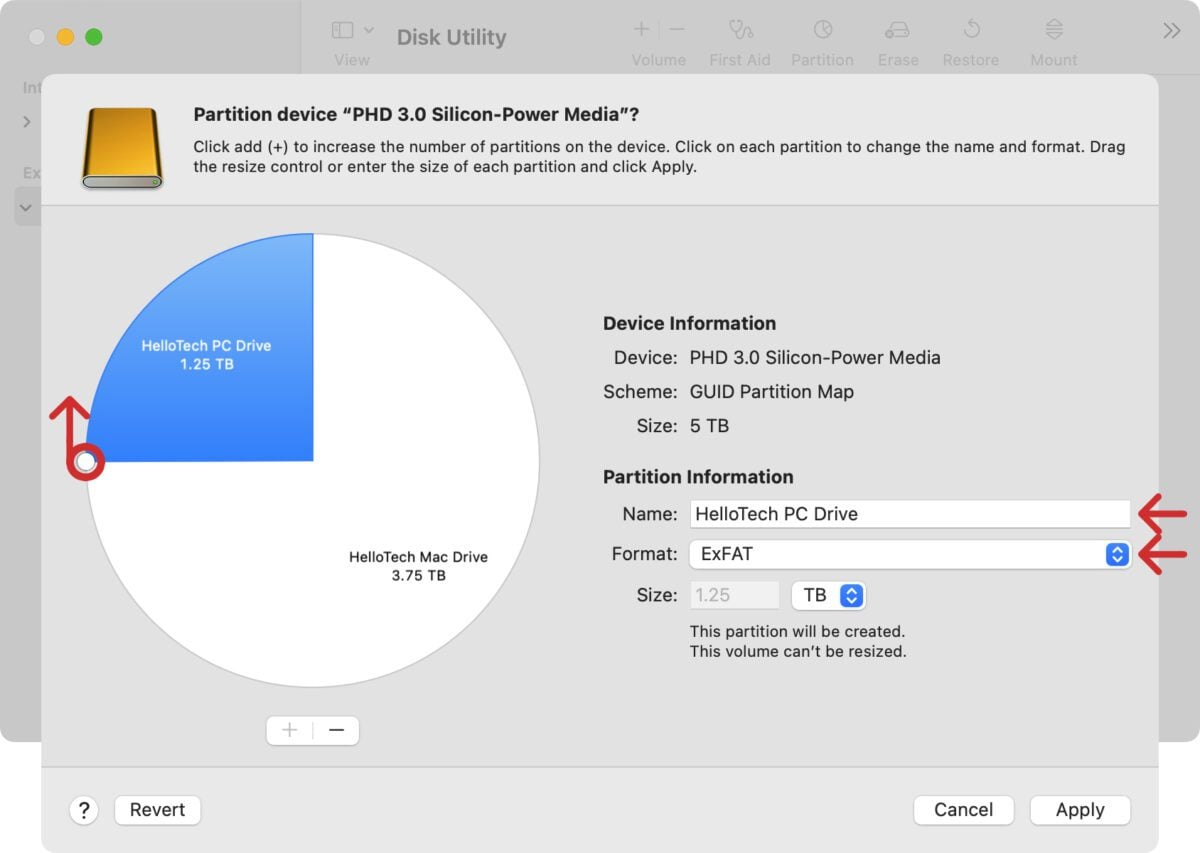The width and height of the screenshot is (1200, 853).
Task: Apply the partition changes
Action: click(1080, 810)
